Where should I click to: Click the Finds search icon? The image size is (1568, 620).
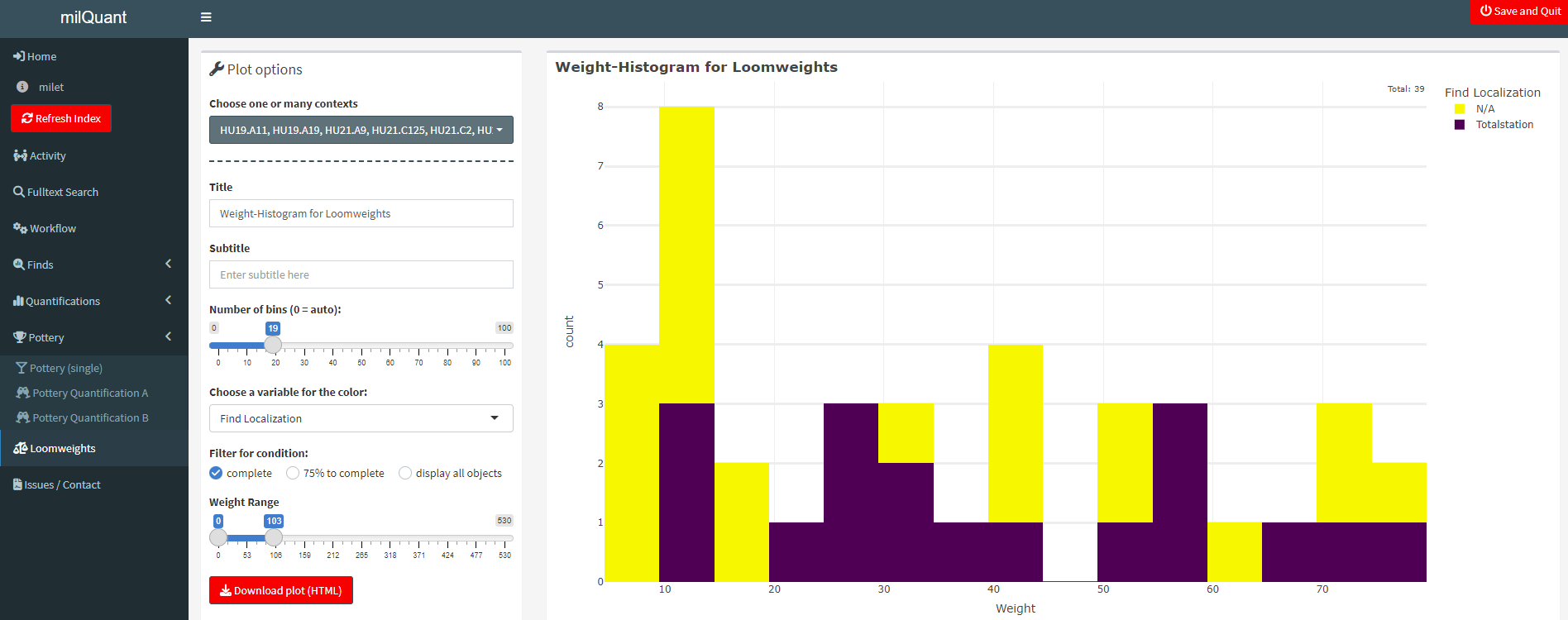19,265
